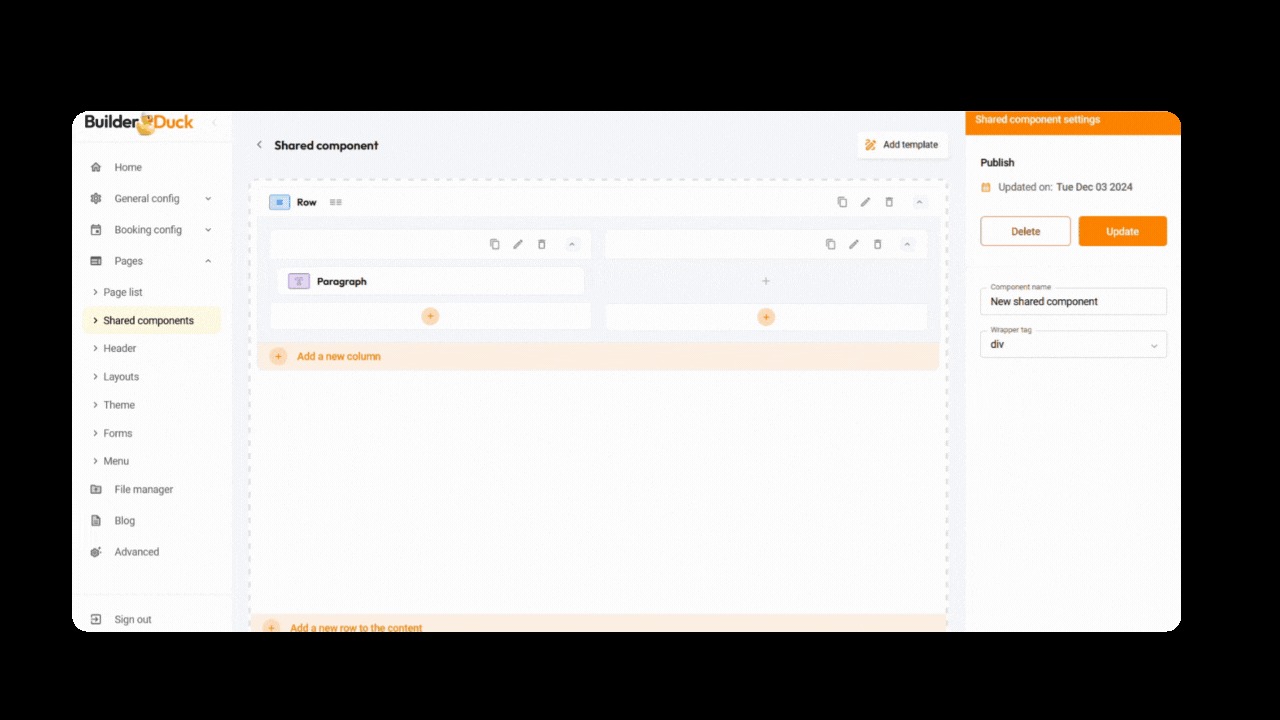Edit the Row with its pencil icon
The height and width of the screenshot is (720, 1280).
coord(866,202)
